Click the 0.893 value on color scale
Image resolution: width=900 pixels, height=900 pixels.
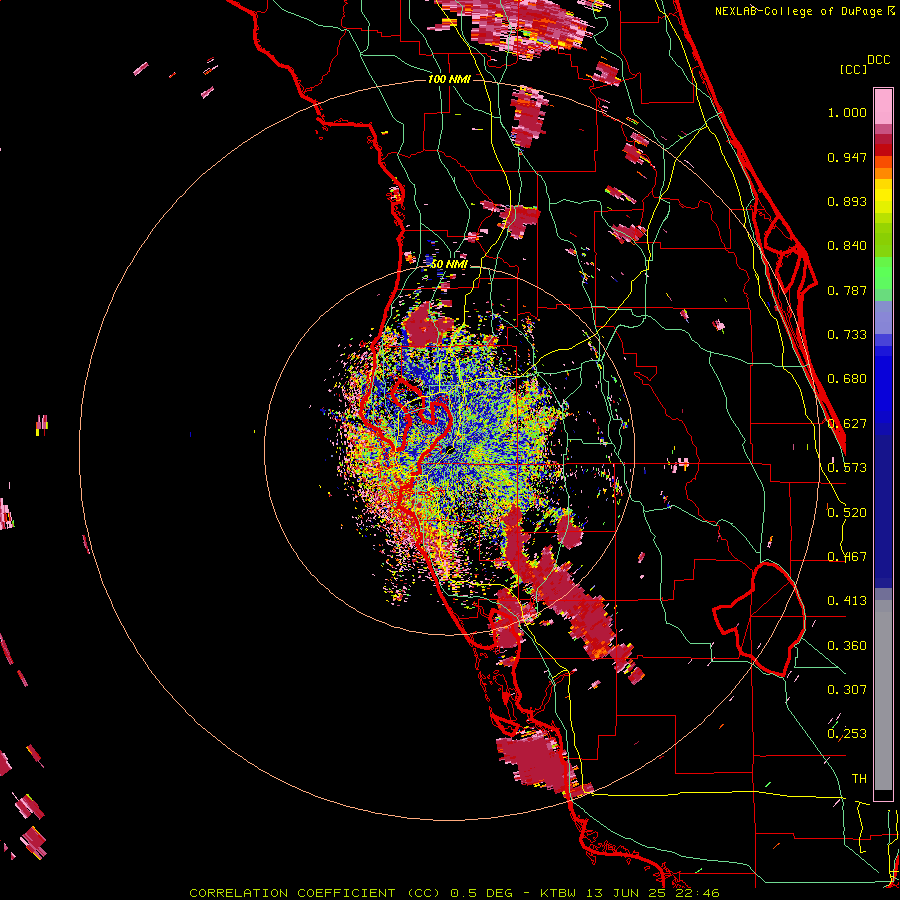847,201
